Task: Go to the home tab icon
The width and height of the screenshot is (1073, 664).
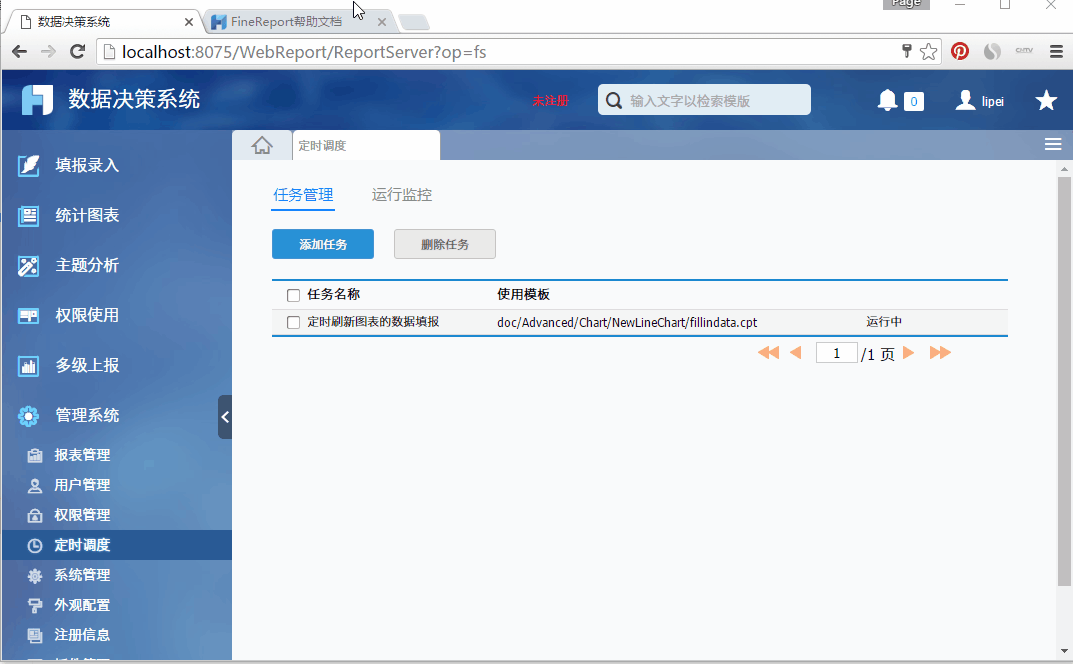Action: [262, 145]
